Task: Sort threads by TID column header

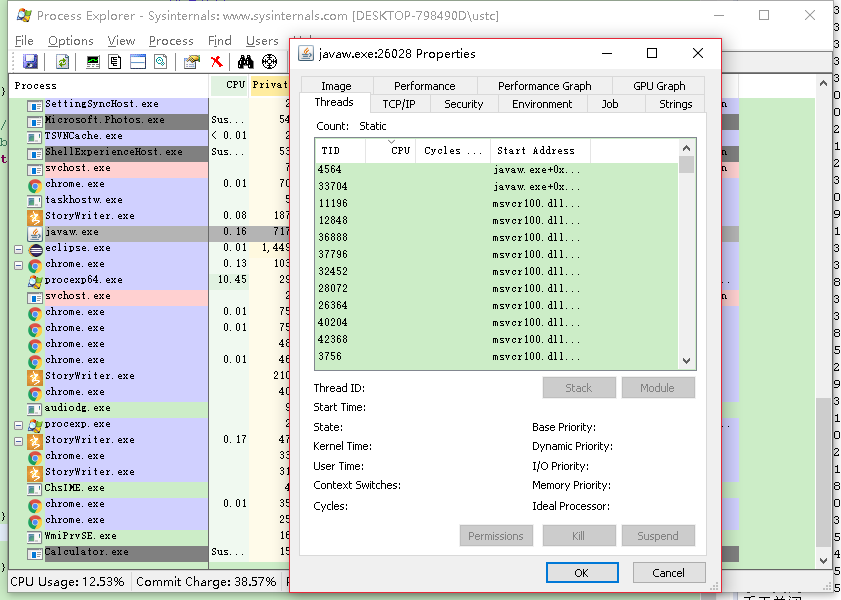Action: tap(340, 151)
